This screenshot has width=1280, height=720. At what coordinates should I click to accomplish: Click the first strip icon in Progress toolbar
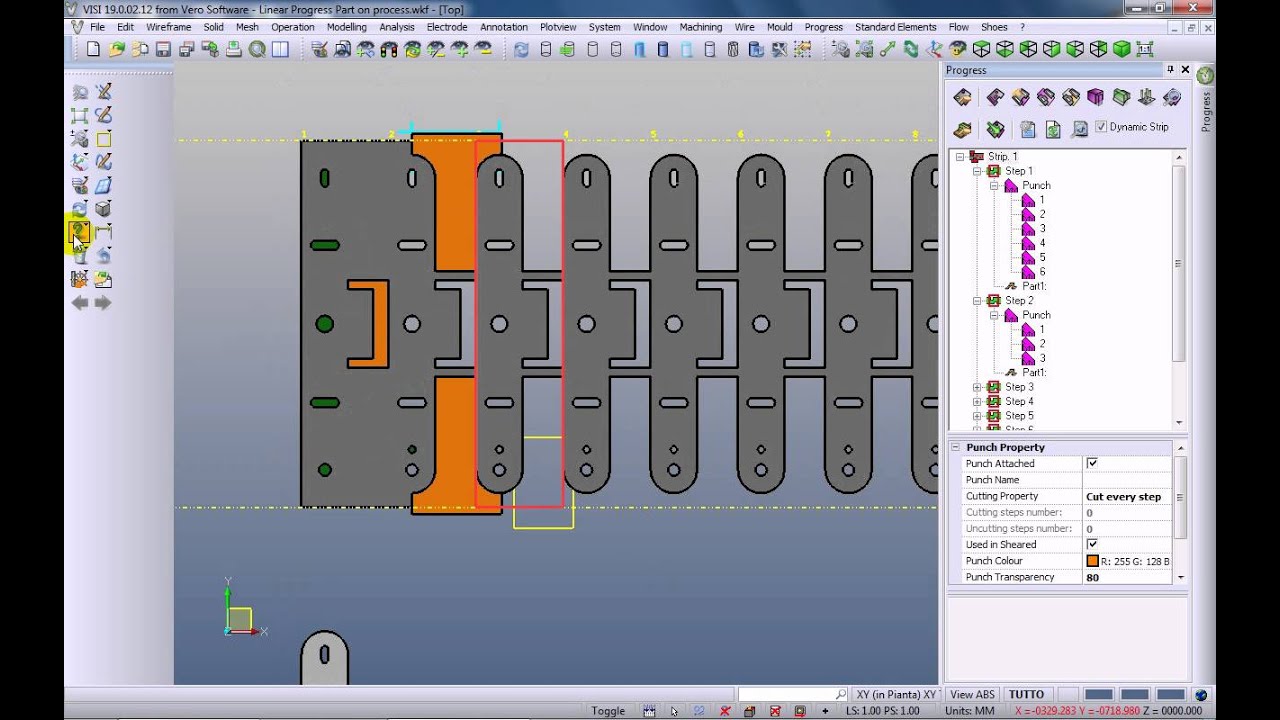[962, 97]
